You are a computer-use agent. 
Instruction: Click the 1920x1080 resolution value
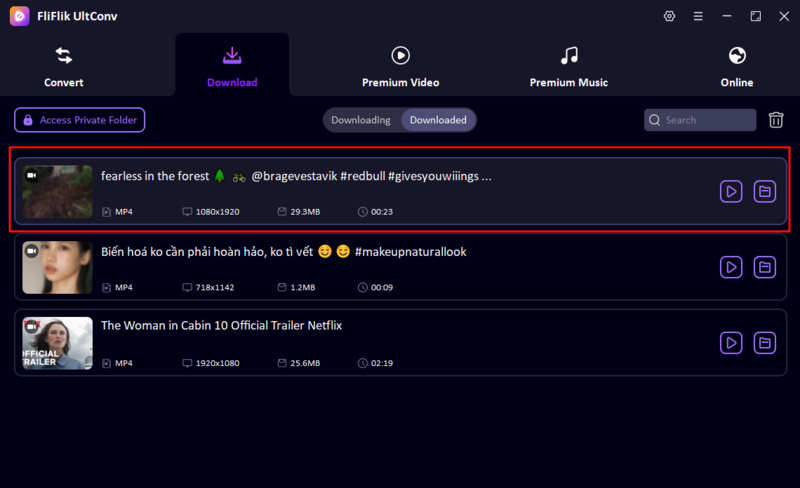217,363
